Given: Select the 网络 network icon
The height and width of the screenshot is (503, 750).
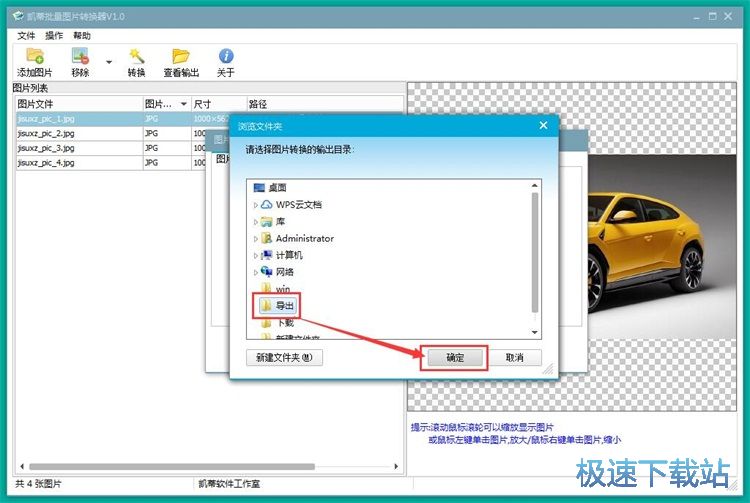Looking at the screenshot, I should [x=266, y=272].
